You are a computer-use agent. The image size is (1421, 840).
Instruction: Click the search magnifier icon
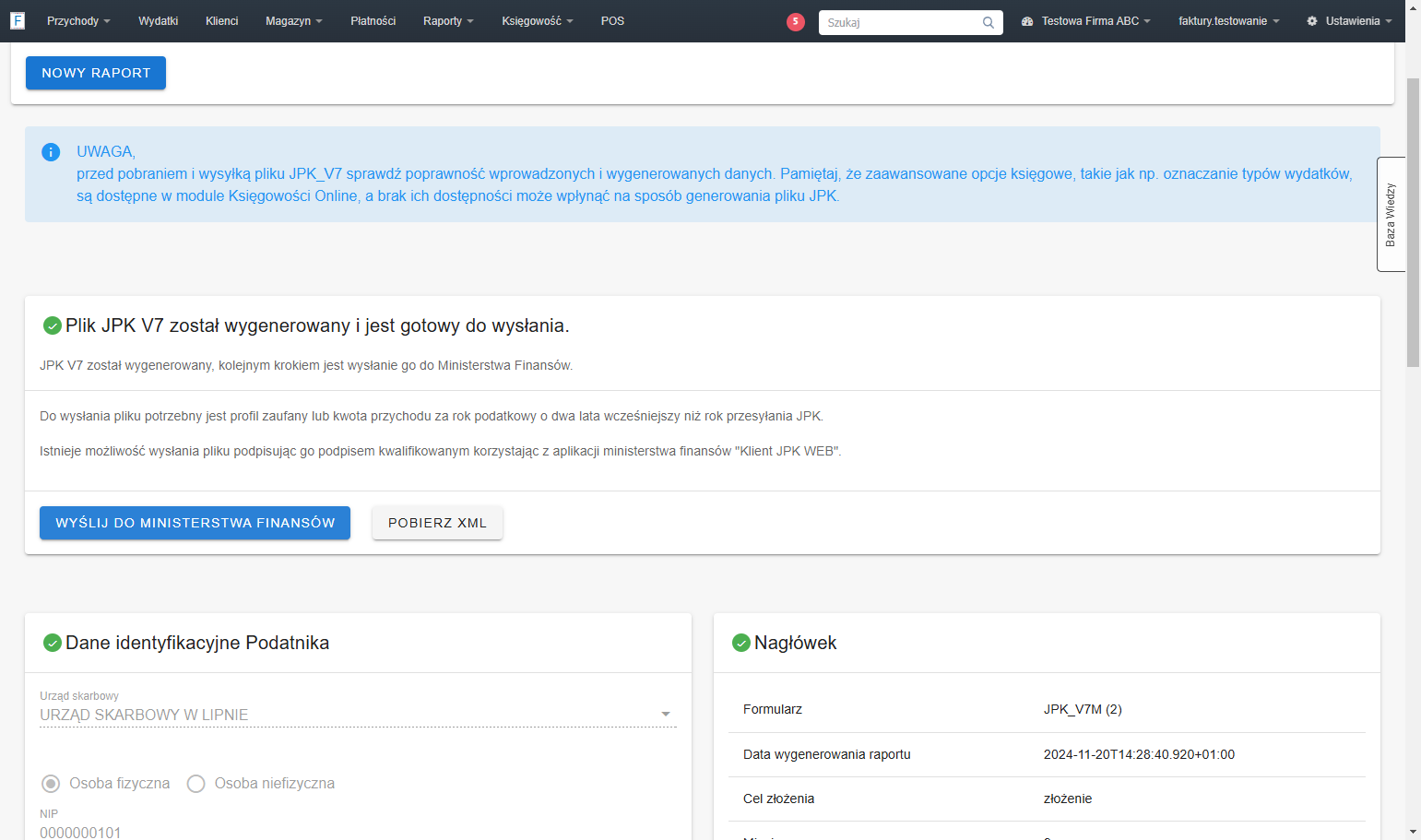(989, 22)
